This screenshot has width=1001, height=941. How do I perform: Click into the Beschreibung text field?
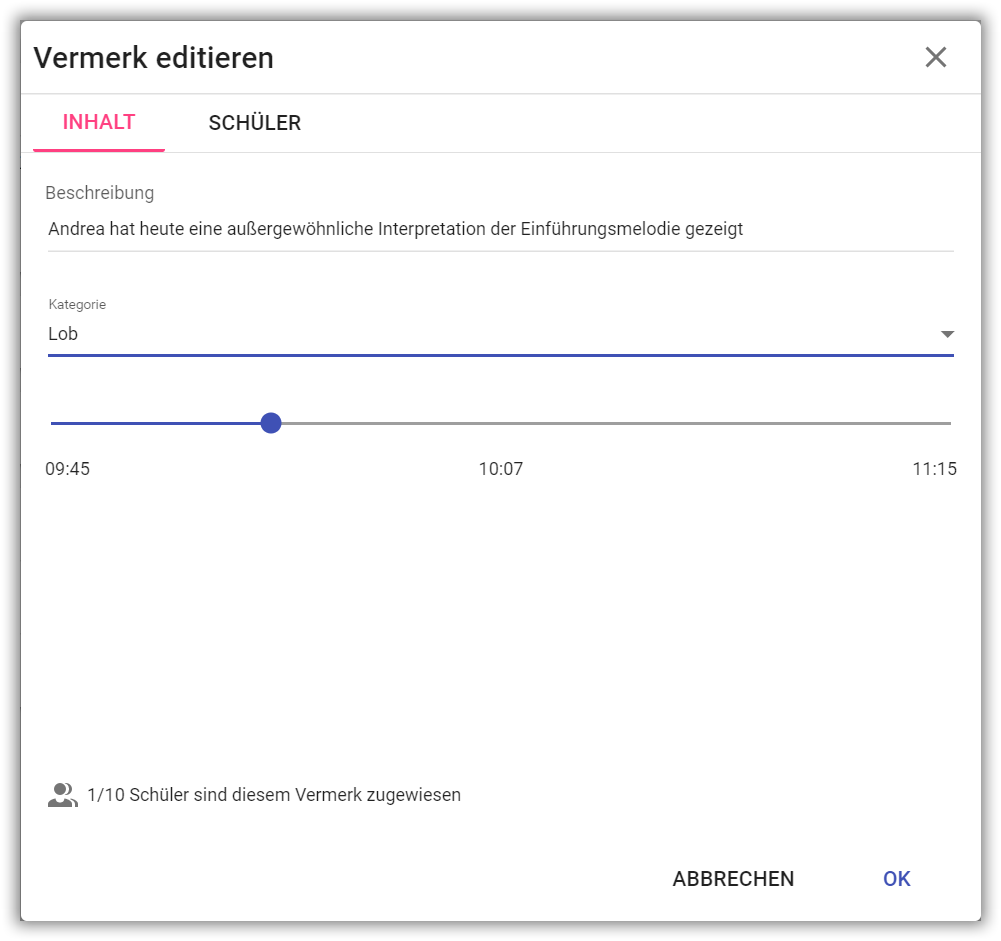coord(500,229)
